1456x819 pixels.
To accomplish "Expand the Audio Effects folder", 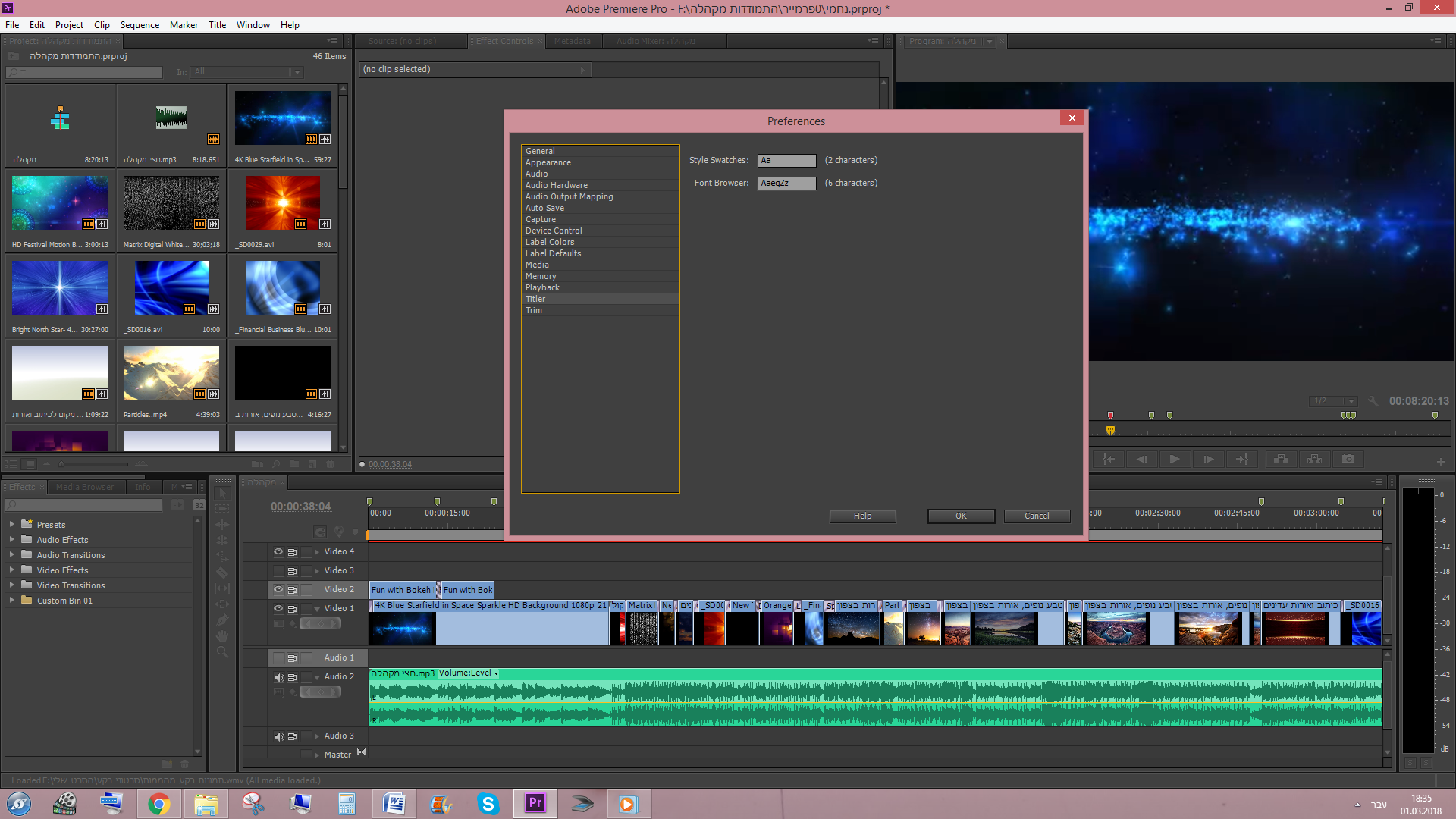I will tap(11, 540).
